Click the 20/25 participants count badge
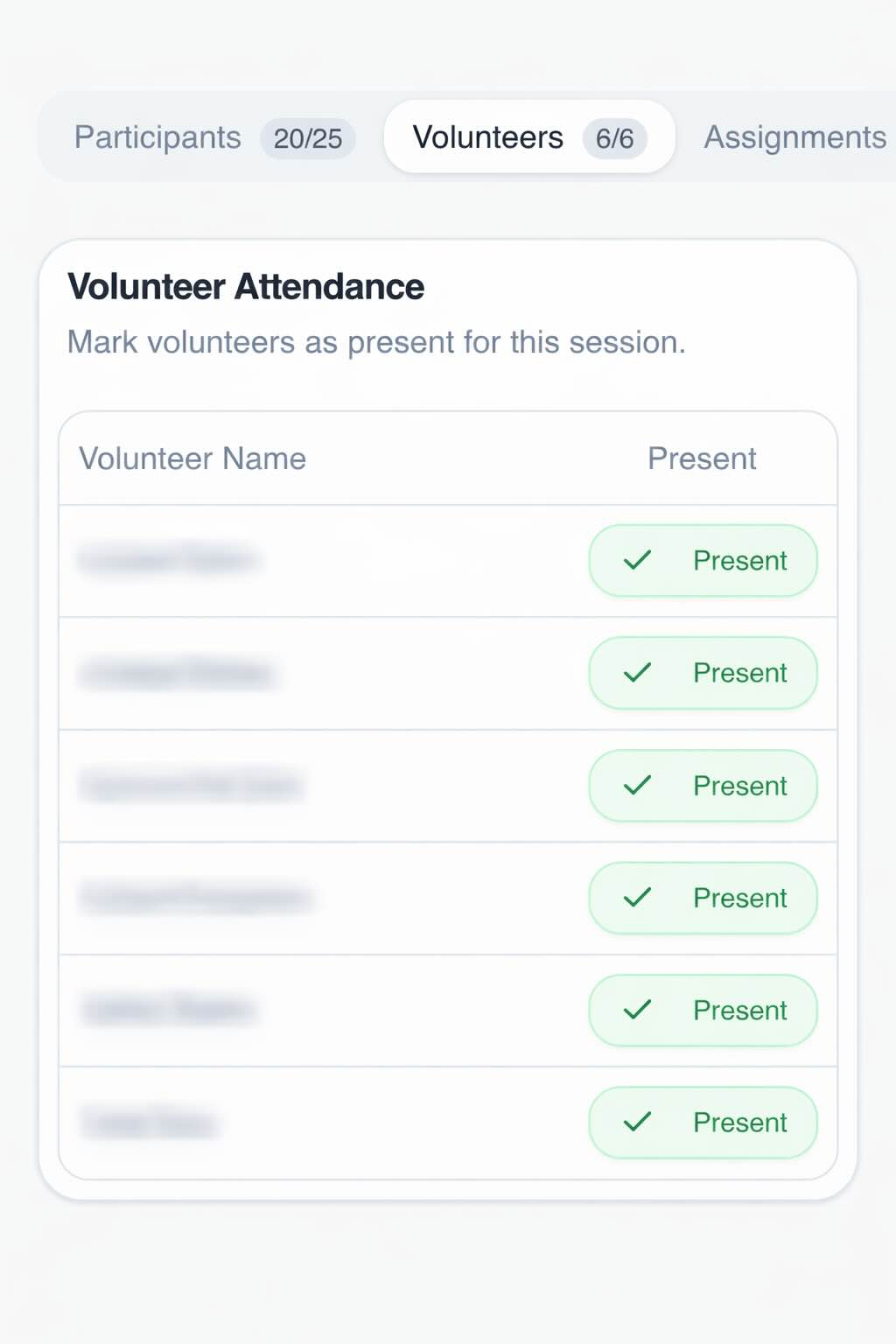 click(307, 138)
